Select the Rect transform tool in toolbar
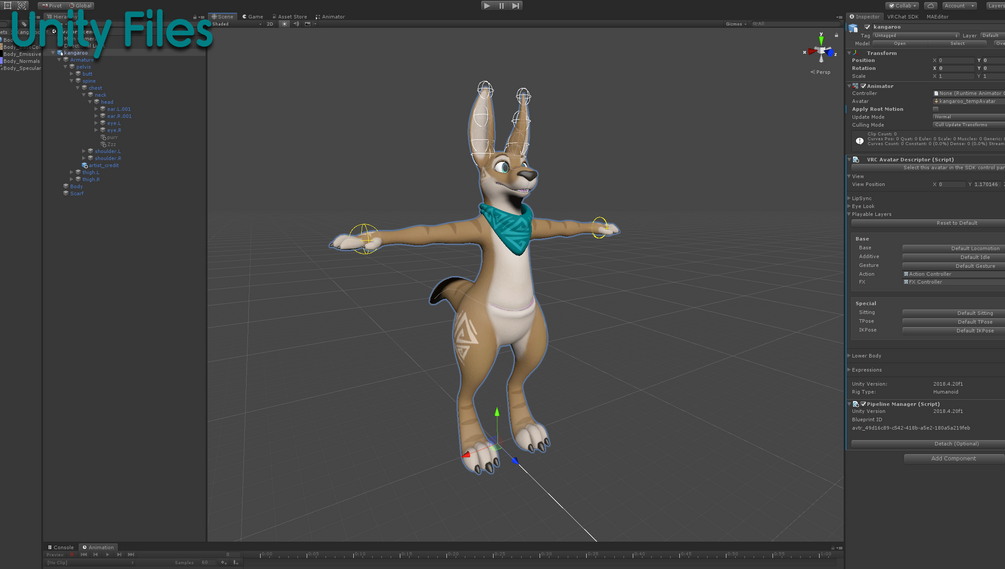 click(8, 5)
